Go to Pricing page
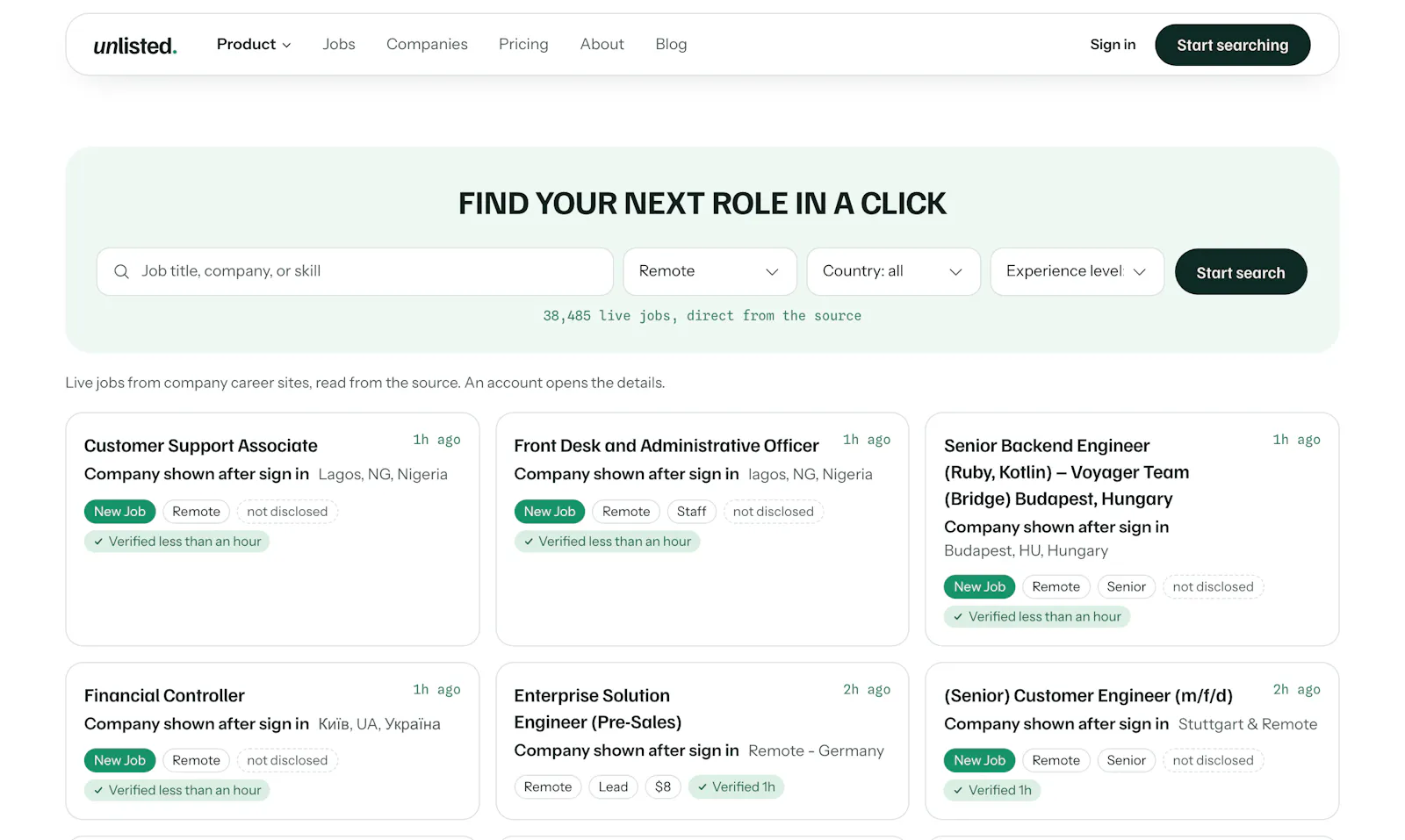 click(523, 44)
